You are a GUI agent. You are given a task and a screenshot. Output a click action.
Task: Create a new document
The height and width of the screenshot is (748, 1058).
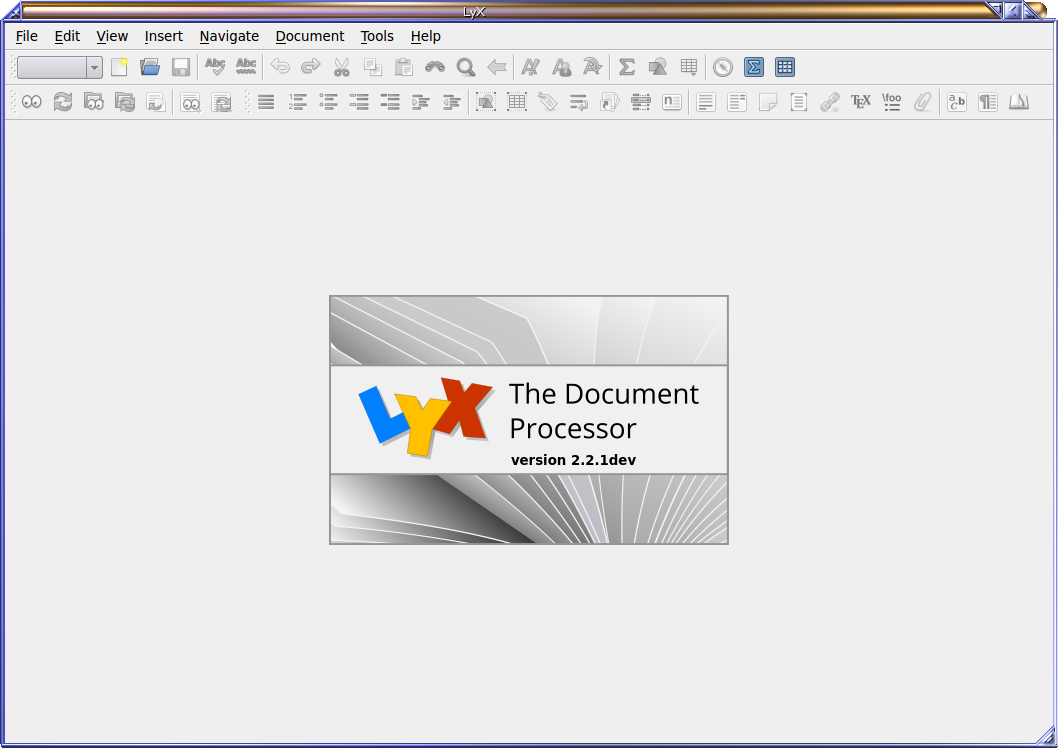119,67
